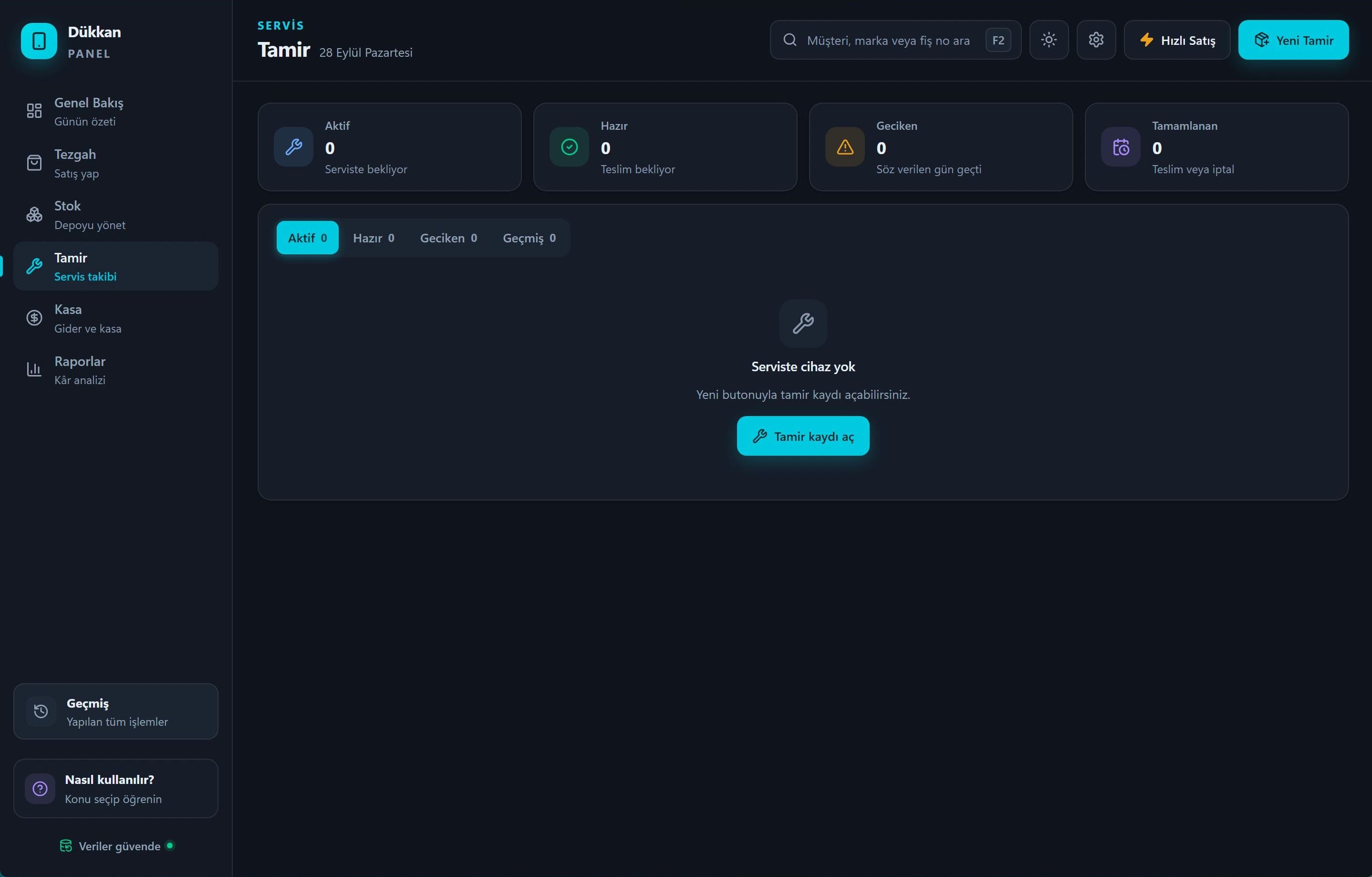This screenshot has width=1372, height=877.
Task: Click the Tamir kaydı aç button
Action: tap(803, 436)
